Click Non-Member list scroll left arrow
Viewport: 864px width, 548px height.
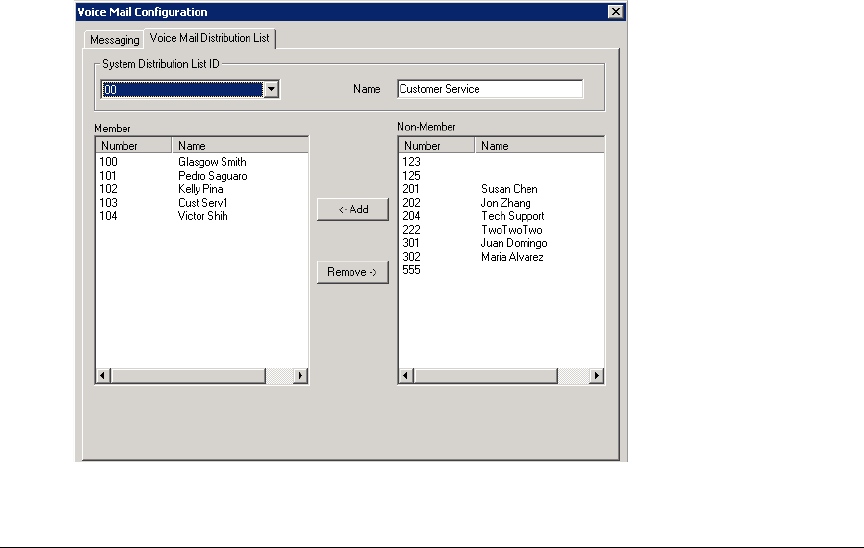(x=406, y=376)
